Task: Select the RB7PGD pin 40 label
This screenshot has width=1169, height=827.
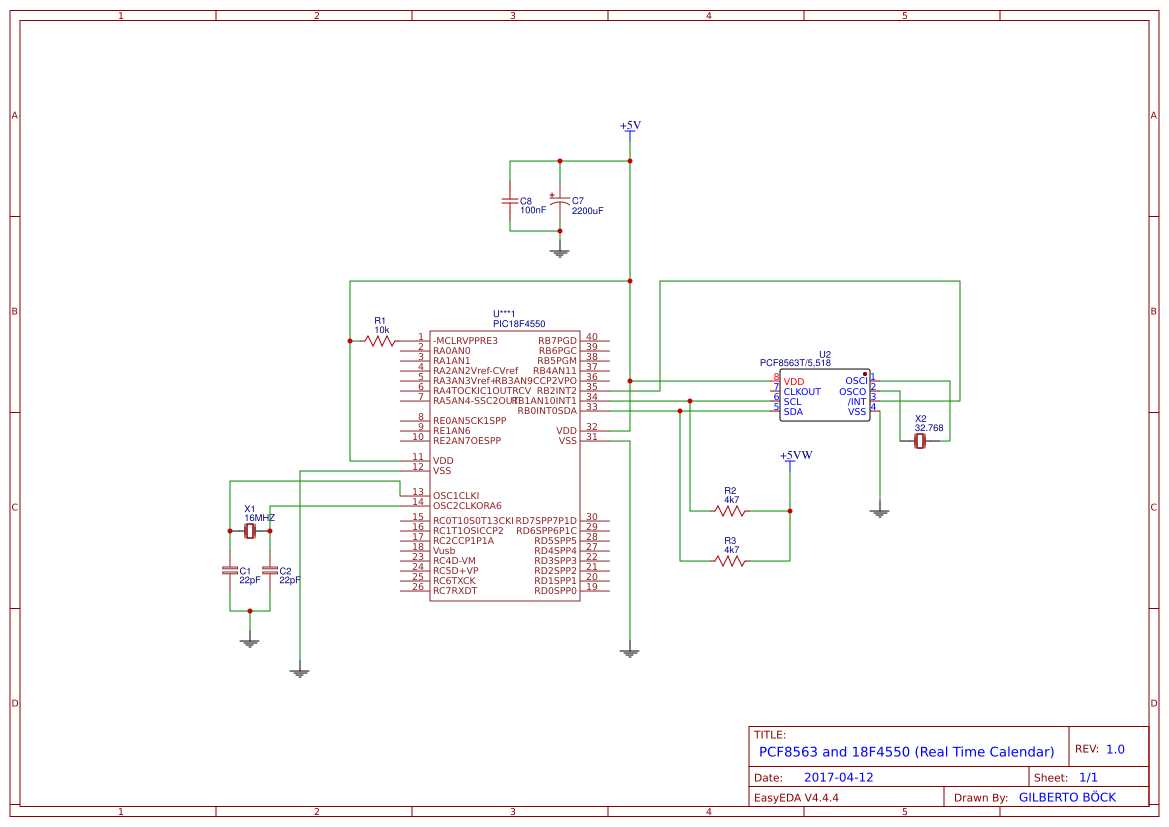Action: coord(558,341)
